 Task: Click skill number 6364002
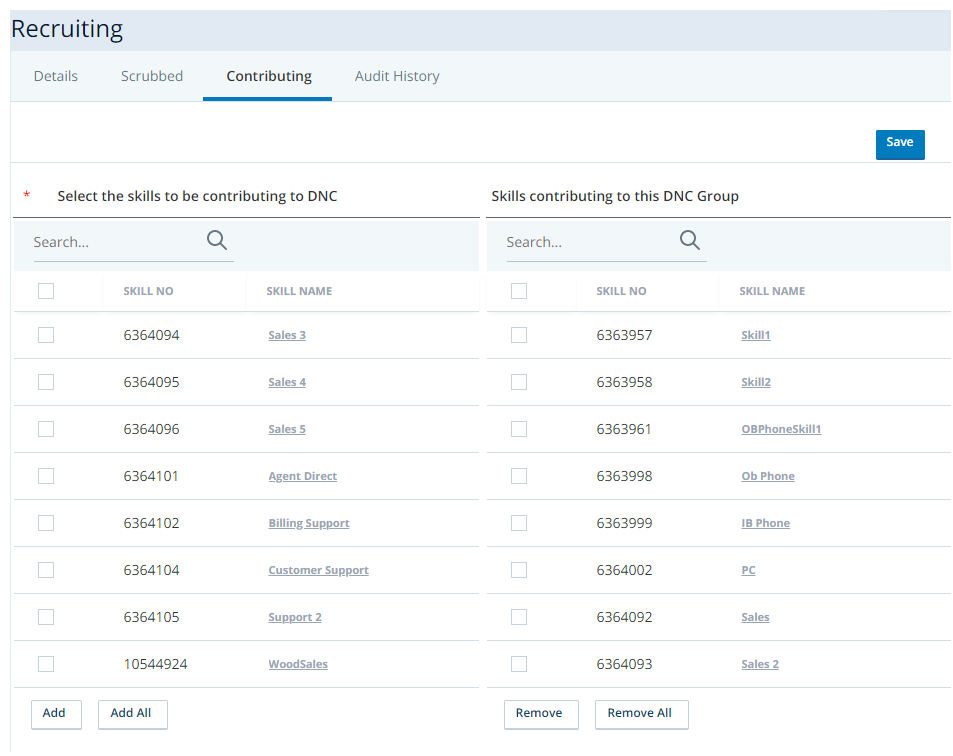coord(624,570)
